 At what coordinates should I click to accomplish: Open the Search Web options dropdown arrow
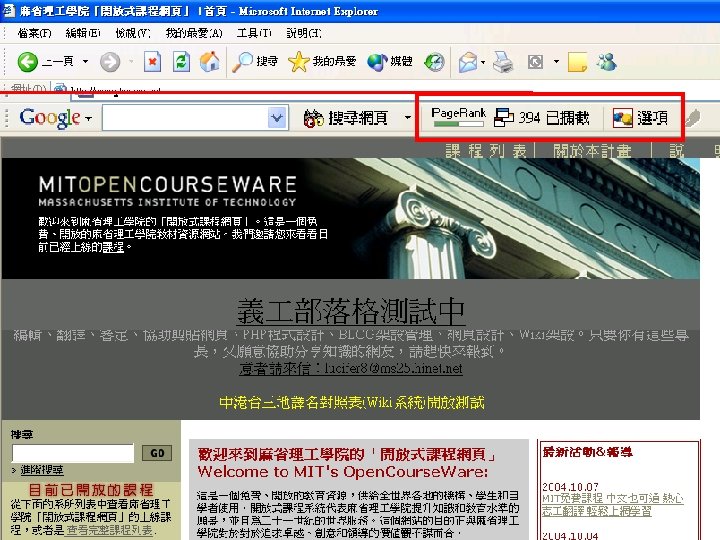click(x=407, y=118)
